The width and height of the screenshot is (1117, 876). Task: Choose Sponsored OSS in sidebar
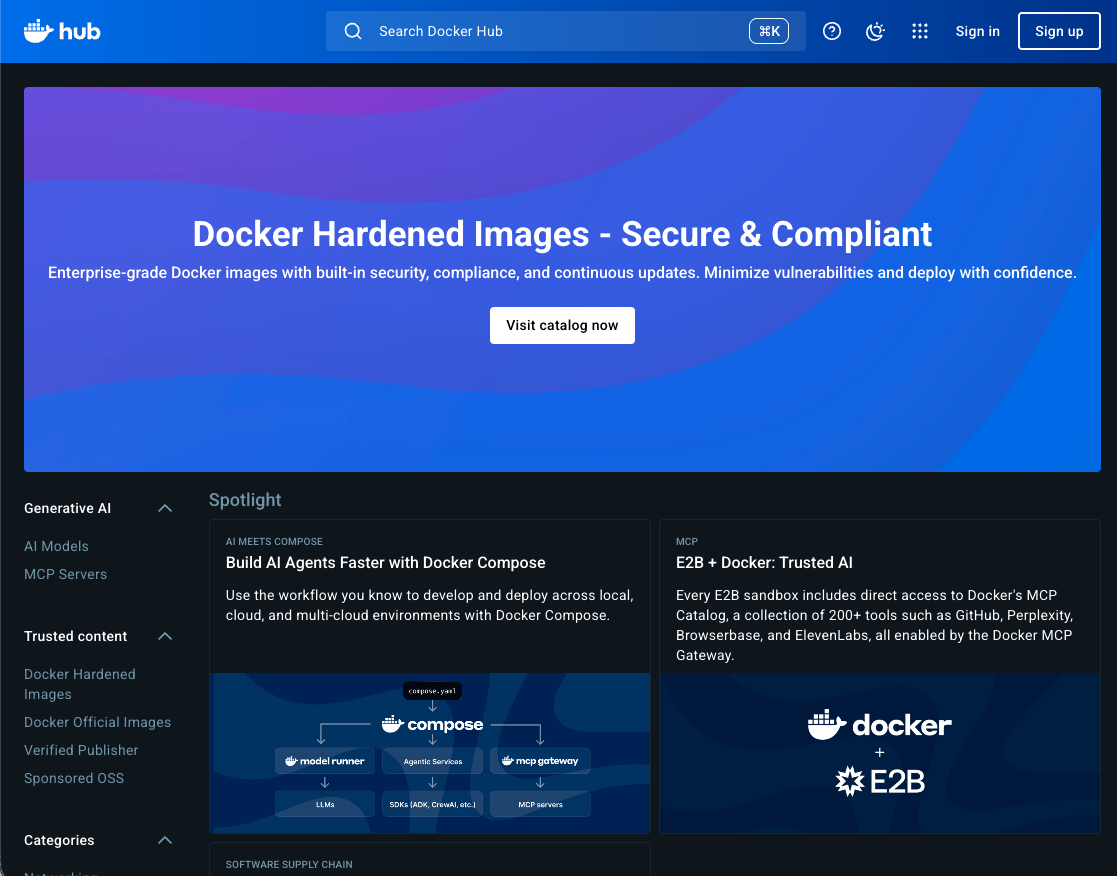(x=74, y=778)
